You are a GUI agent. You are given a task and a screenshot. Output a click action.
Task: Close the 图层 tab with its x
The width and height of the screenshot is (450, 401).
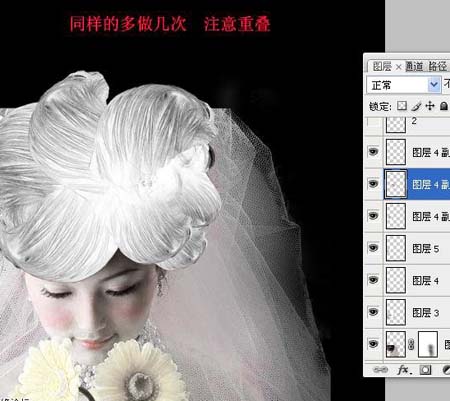398,67
